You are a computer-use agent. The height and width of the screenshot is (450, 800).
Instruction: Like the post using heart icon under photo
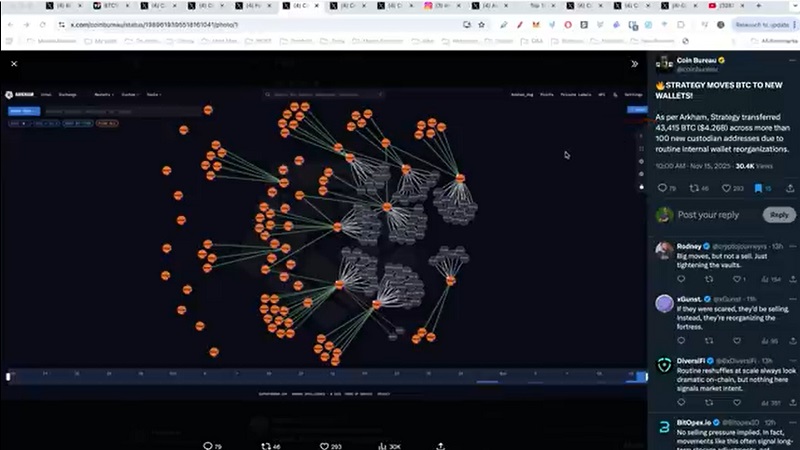click(x=325, y=445)
